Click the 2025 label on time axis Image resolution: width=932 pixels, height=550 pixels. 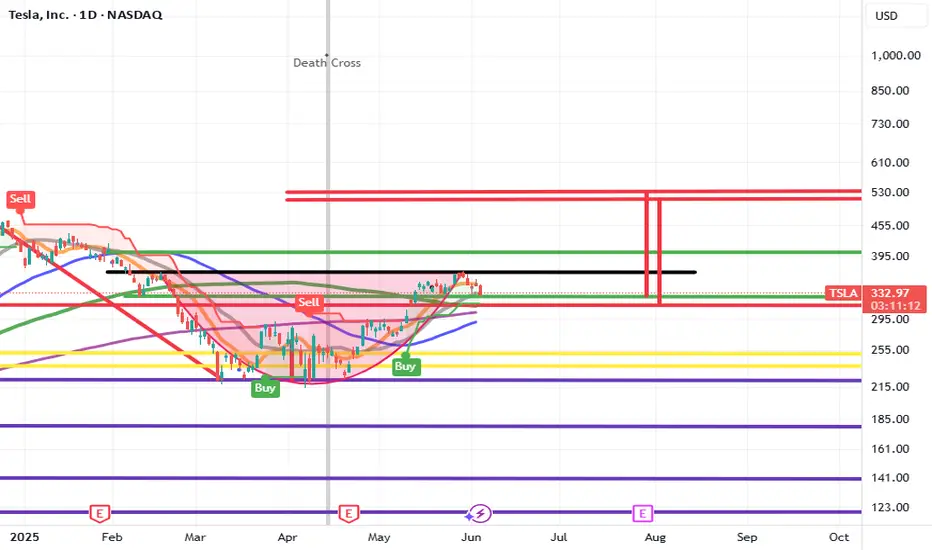click(24, 538)
